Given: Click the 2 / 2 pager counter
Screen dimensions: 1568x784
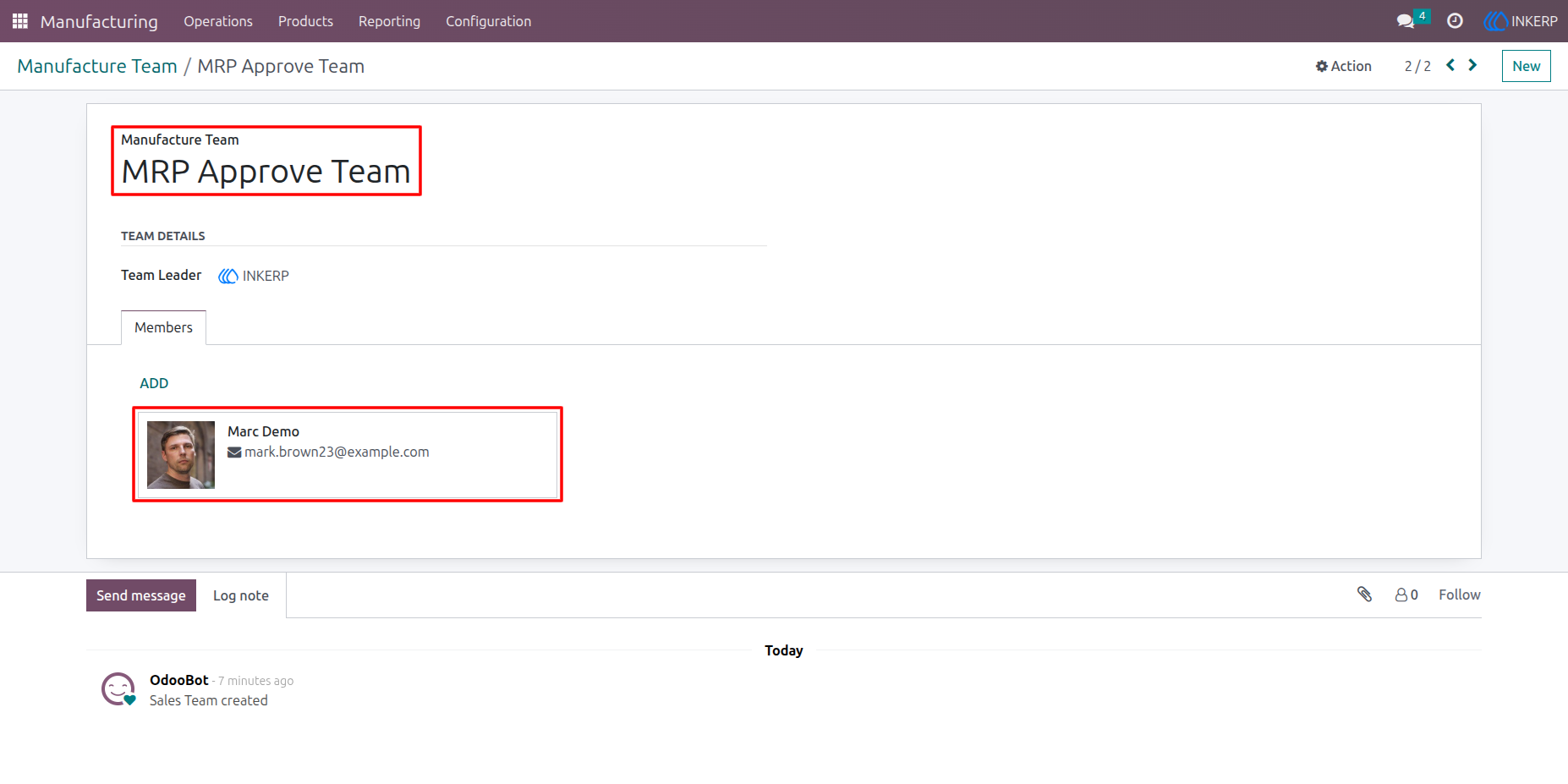Looking at the screenshot, I should pyautogui.click(x=1417, y=66).
